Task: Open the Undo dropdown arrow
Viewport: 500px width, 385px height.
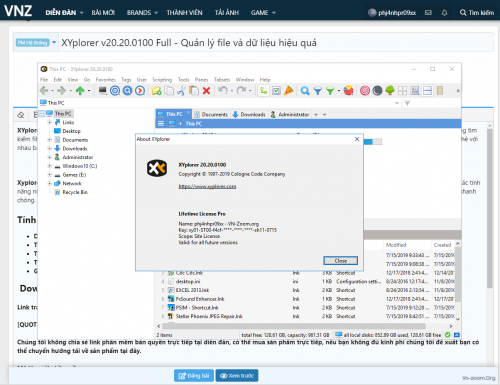Action: [x=232, y=91]
